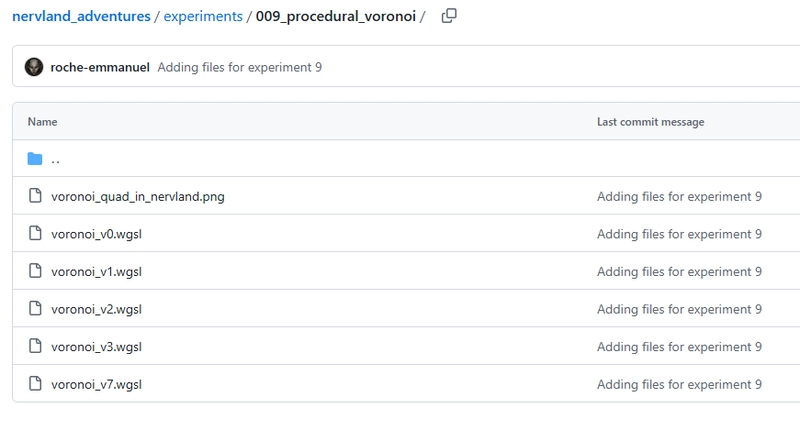Navigate up via the '..' link

pyautogui.click(x=56, y=159)
